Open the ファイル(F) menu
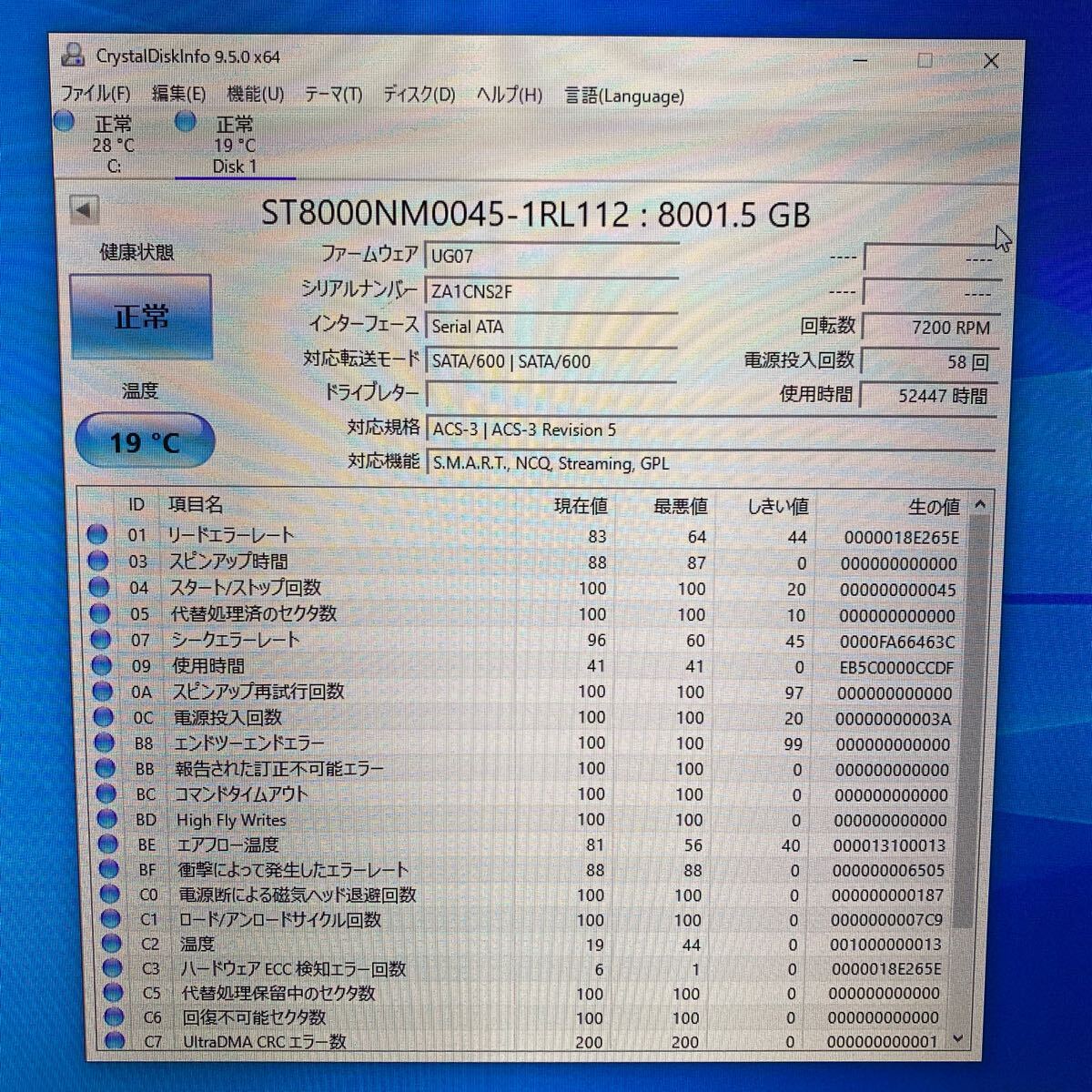The image size is (1092, 1092). tap(95, 93)
